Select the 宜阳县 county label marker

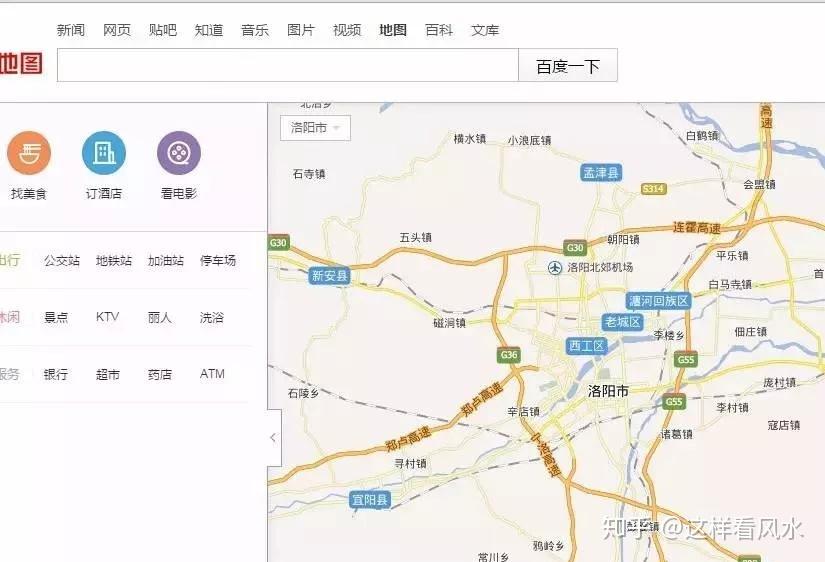370,499
